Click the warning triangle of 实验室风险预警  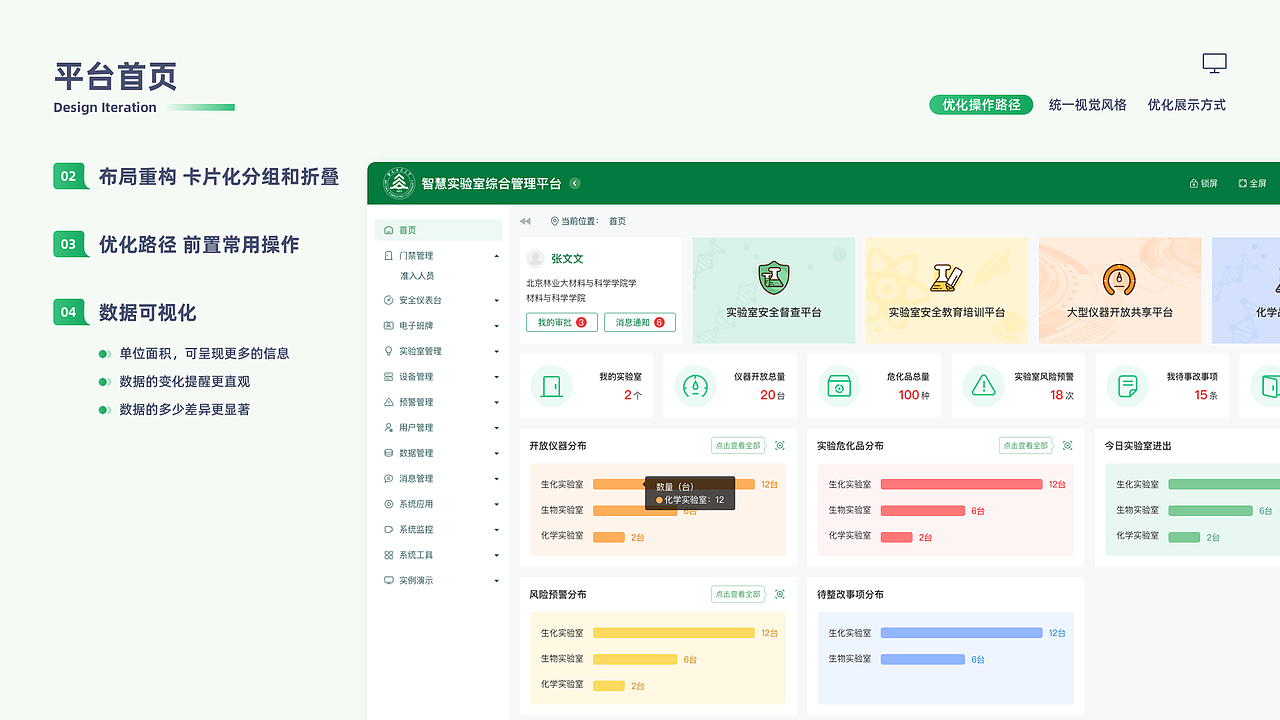point(983,385)
